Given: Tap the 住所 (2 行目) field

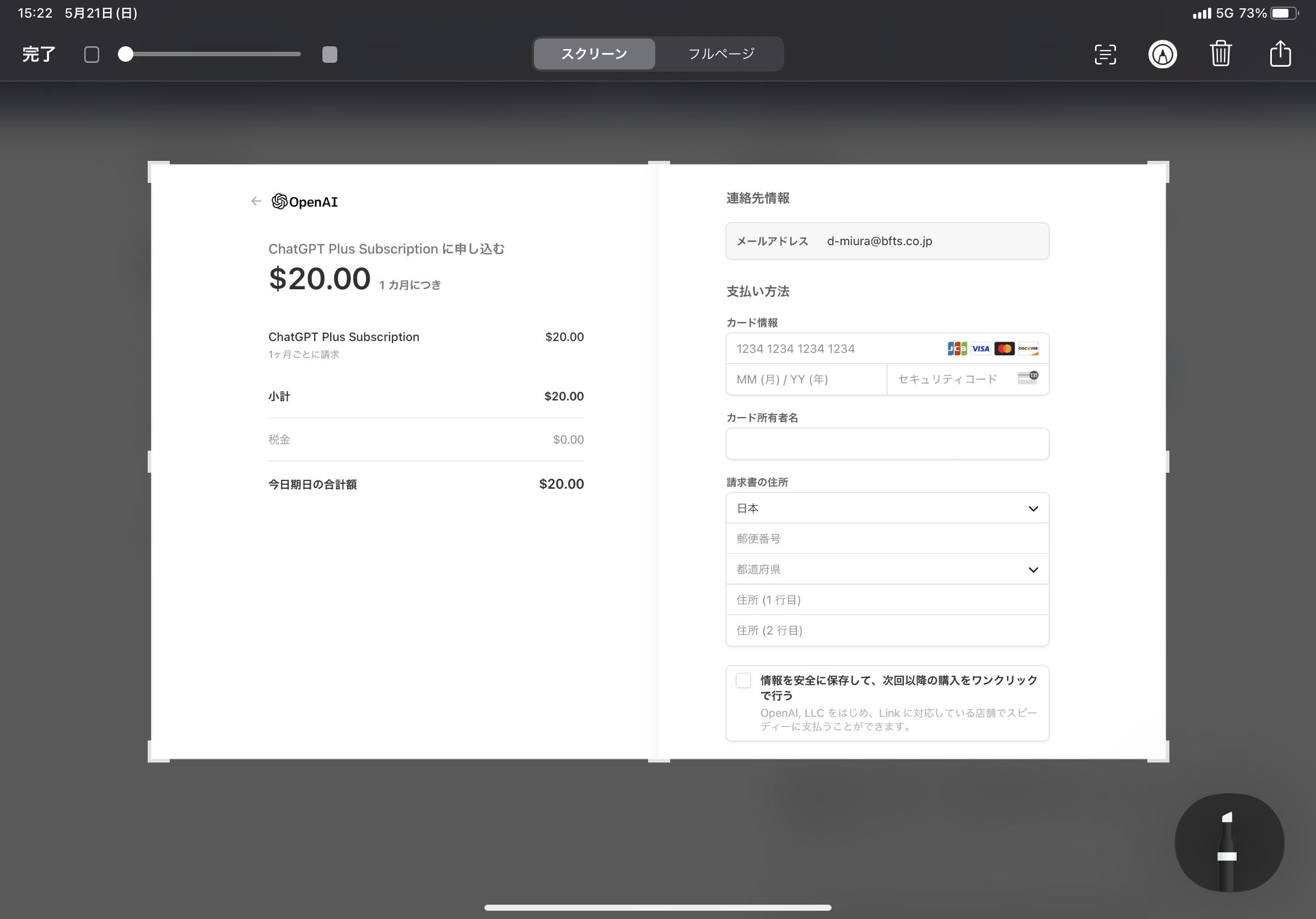Looking at the screenshot, I should tap(887, 631).
